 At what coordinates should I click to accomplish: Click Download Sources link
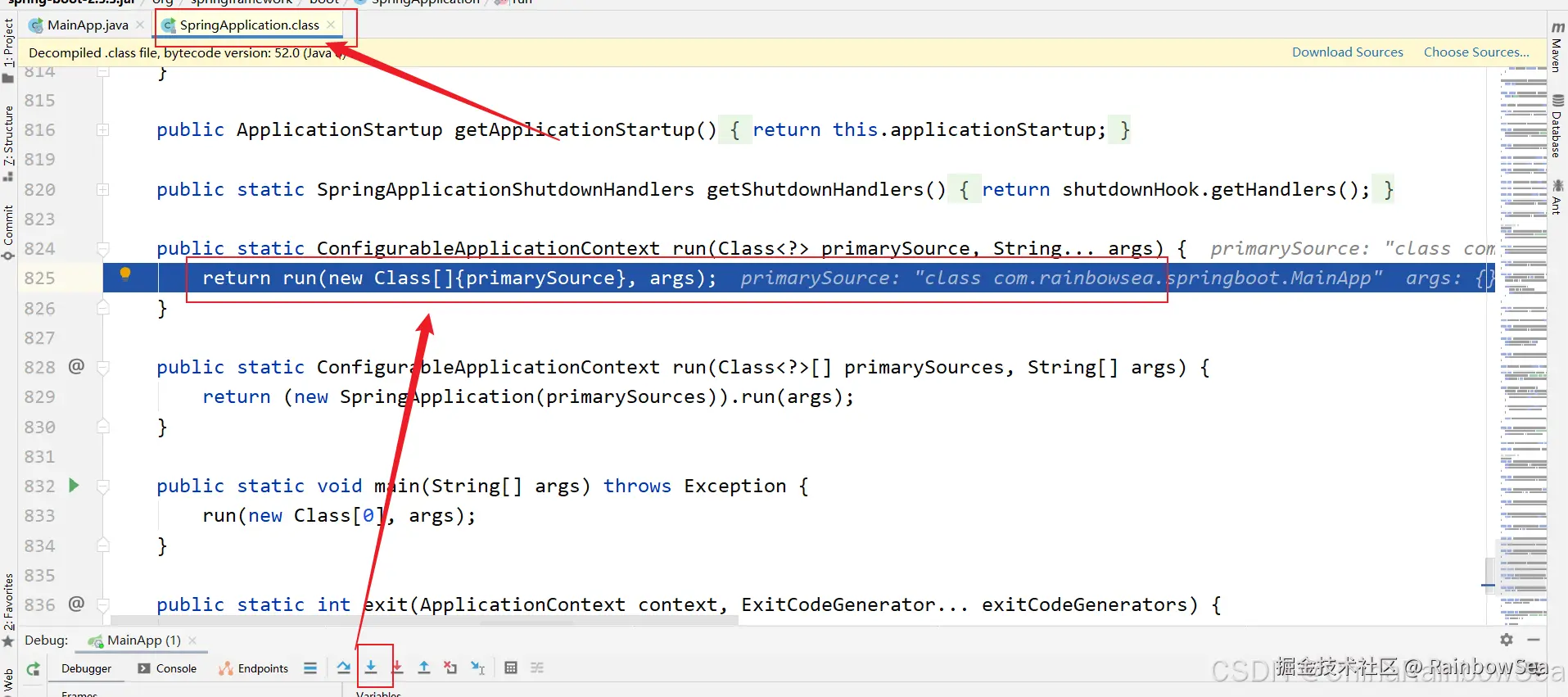click(1348, 52)
